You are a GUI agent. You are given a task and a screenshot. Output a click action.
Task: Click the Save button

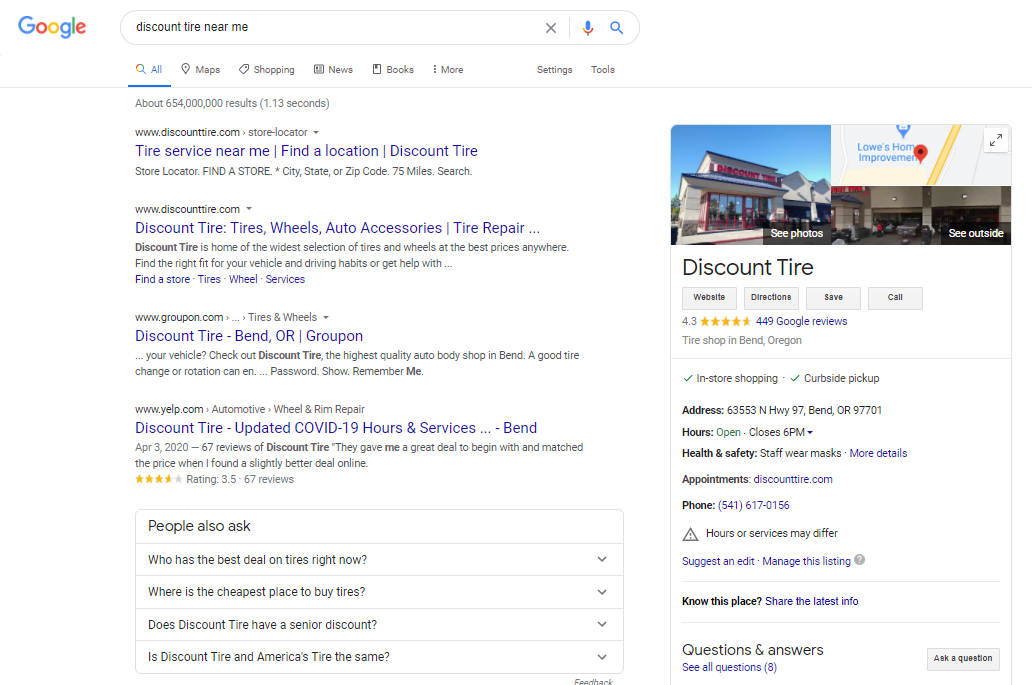tap(833, 297)
